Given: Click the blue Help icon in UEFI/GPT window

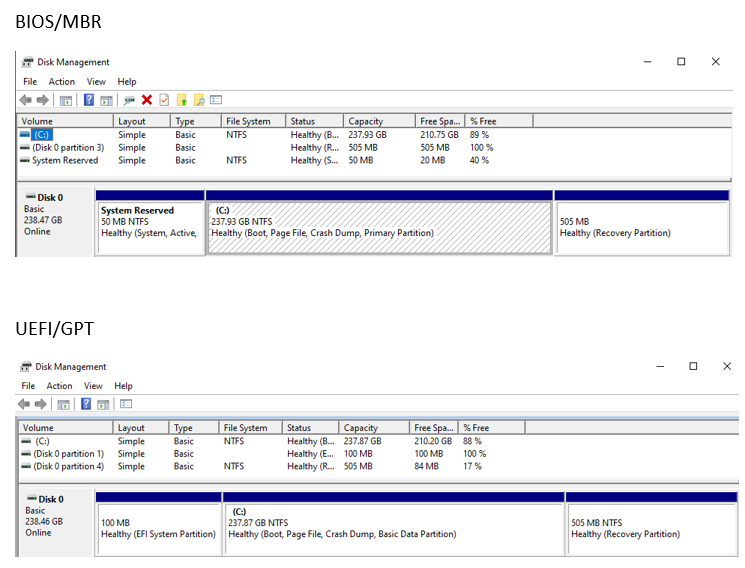Looking at the screenshot, I should pos(87,404).
